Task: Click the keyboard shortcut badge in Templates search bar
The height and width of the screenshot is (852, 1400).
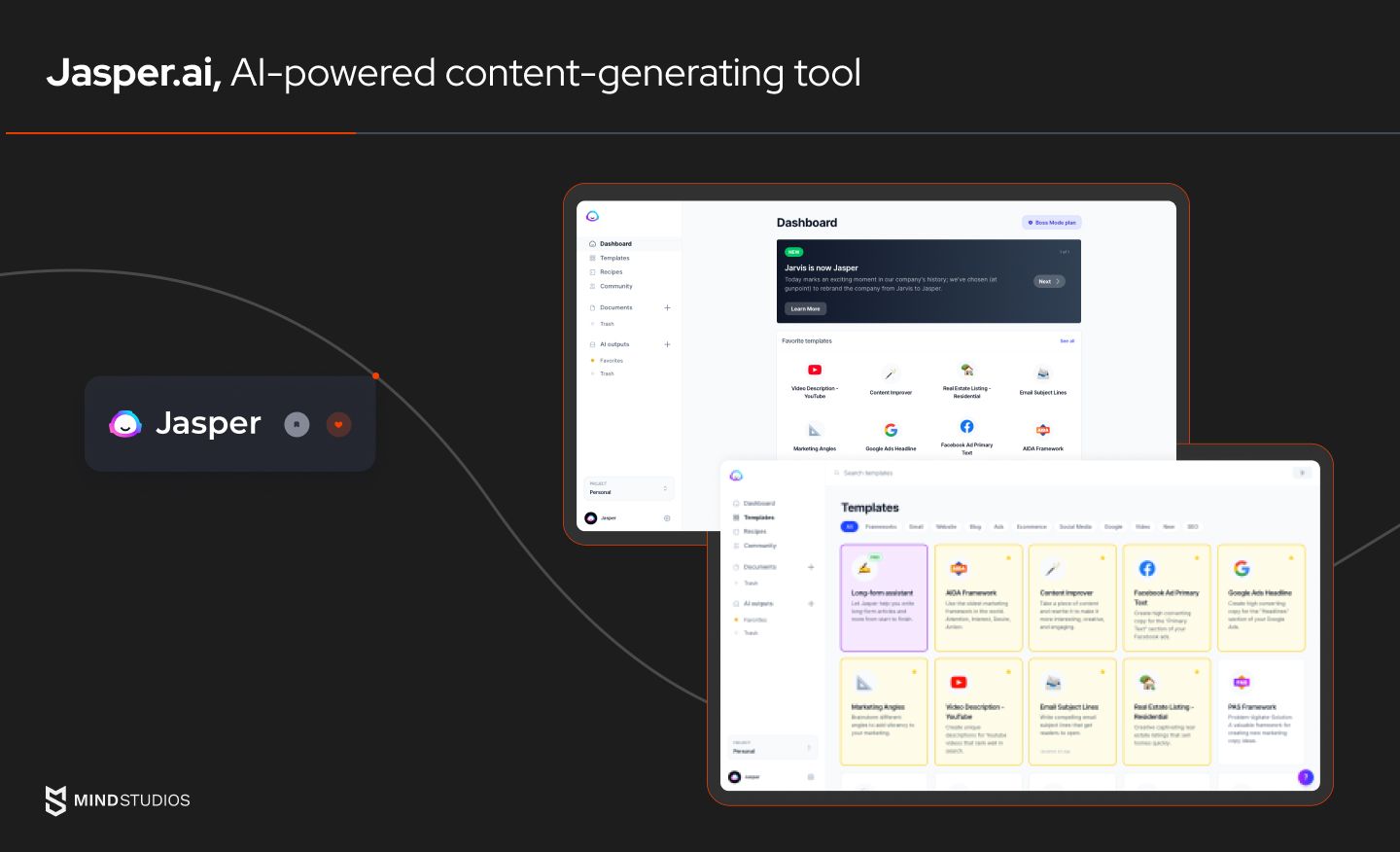Action: [x=1302, y=473]
